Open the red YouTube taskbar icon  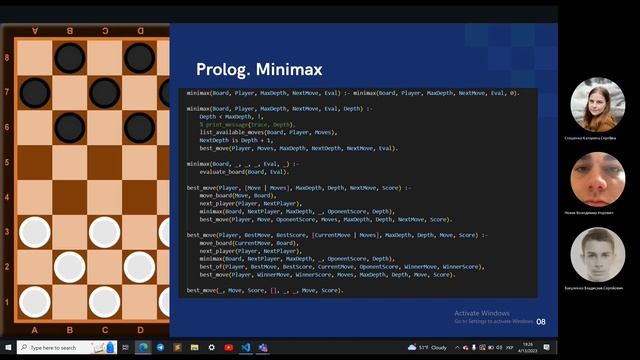coord(229,347)
